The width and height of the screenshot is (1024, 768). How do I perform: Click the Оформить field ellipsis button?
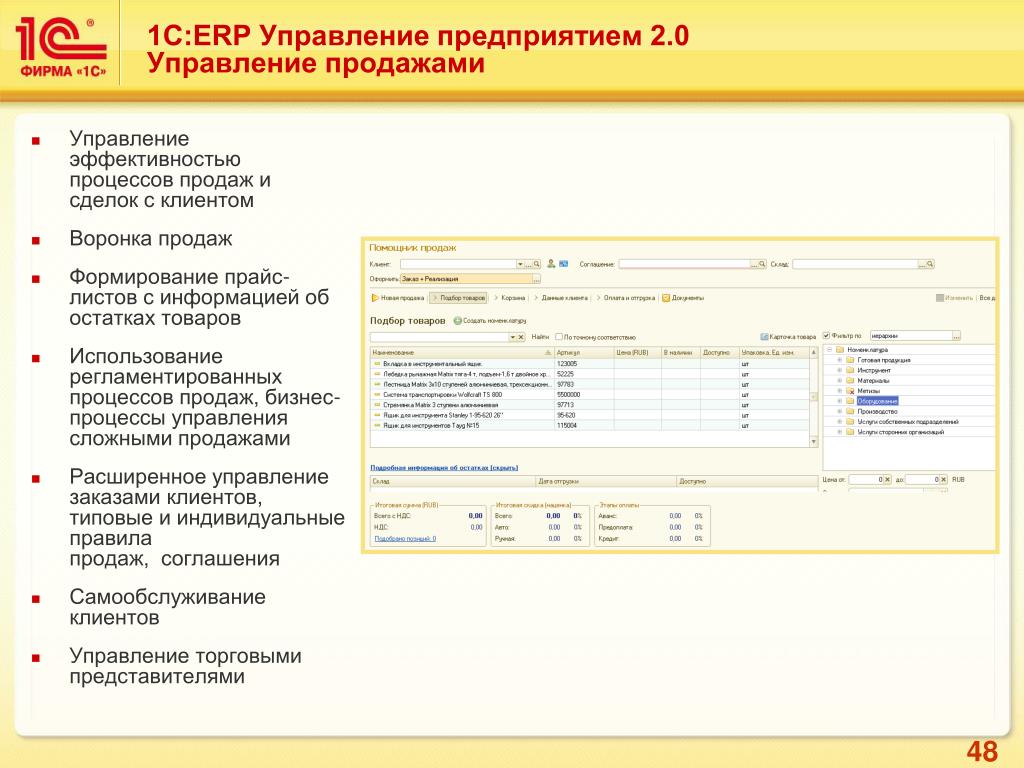click(x=536, y=279)
